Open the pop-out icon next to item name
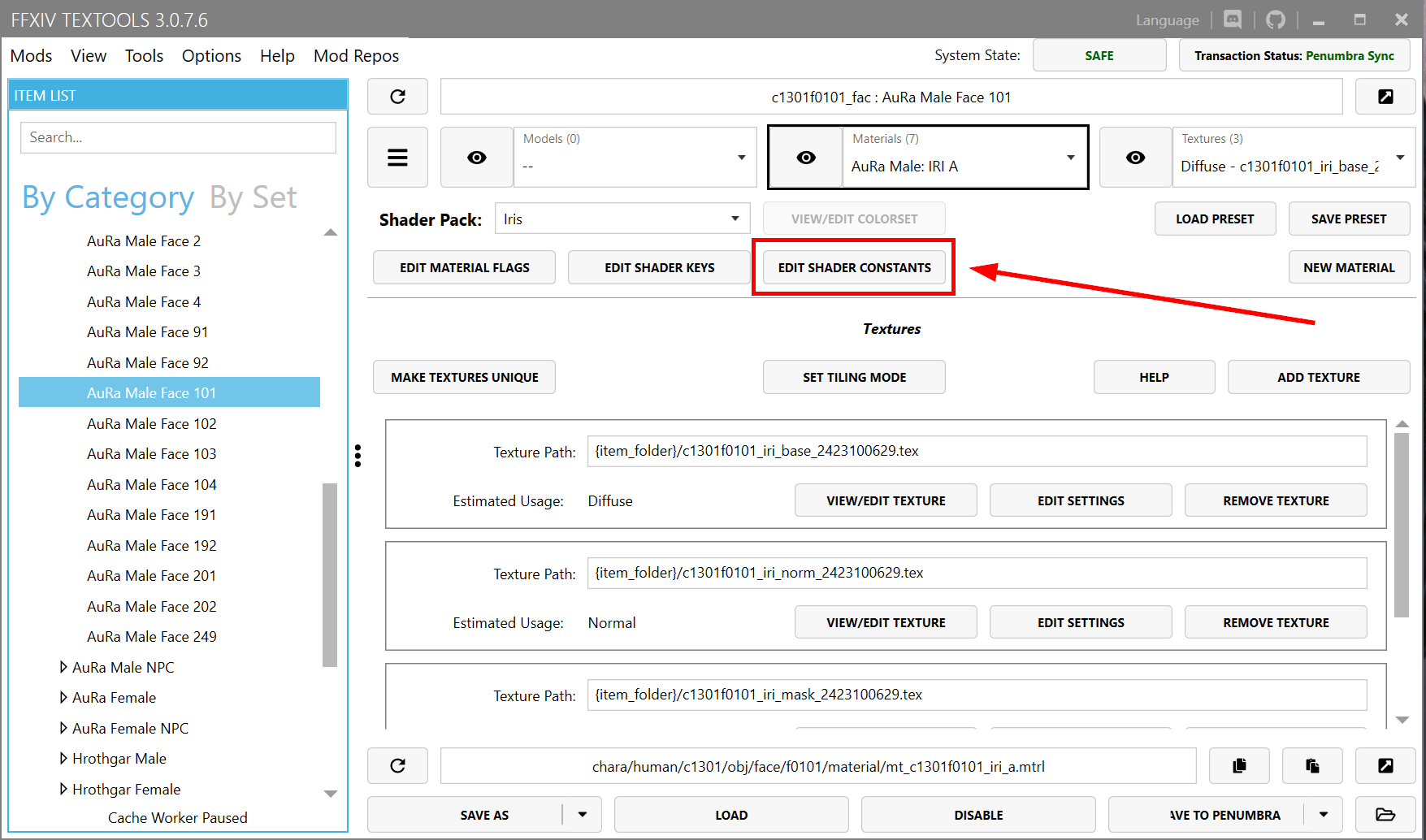1426x840 pixels. pos(1385,97)
